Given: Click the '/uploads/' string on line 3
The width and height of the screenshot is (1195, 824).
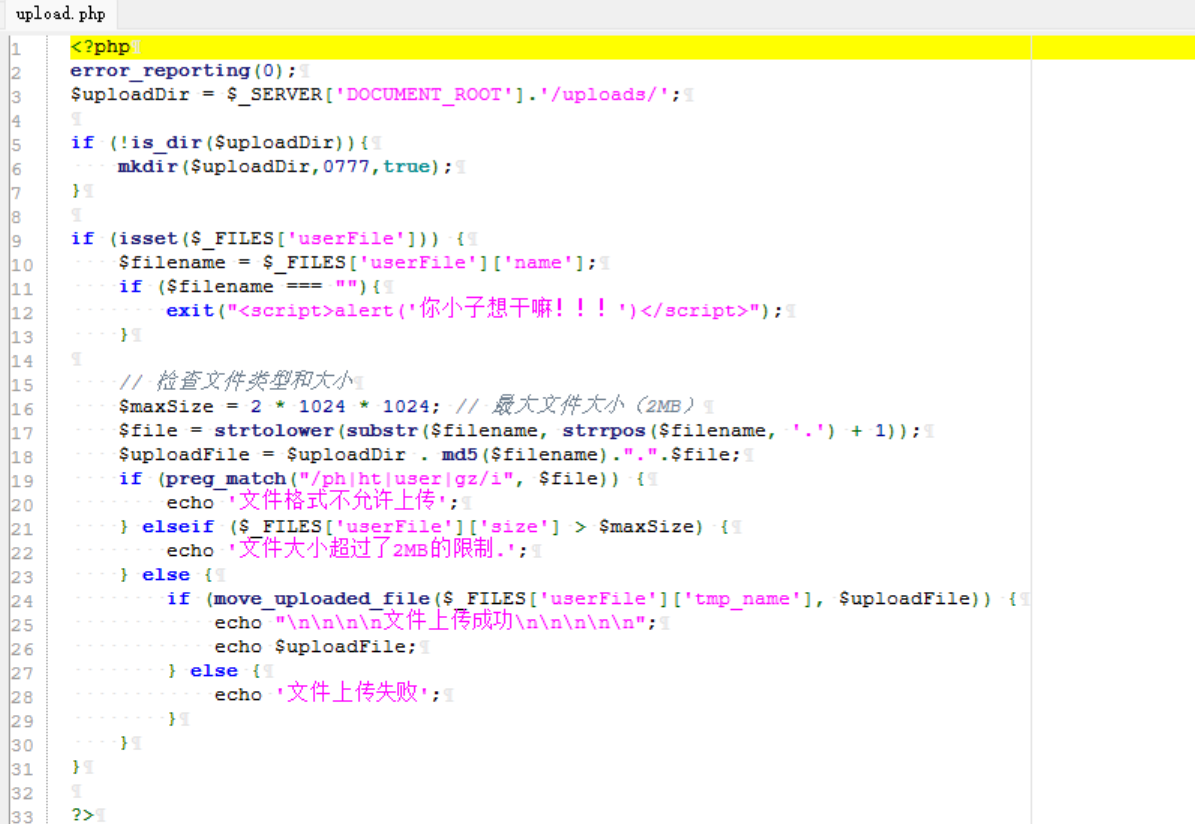Looking at the screenshot, I should click(609, 95).
